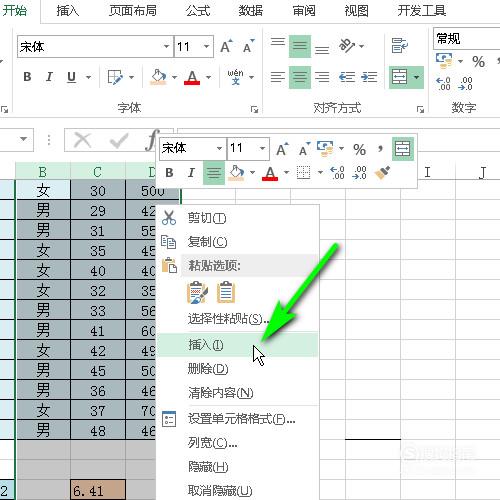The image size is (500, 500).
Task: Open ribbon font color dropdown arrow
Action: (x=209, y=77)
